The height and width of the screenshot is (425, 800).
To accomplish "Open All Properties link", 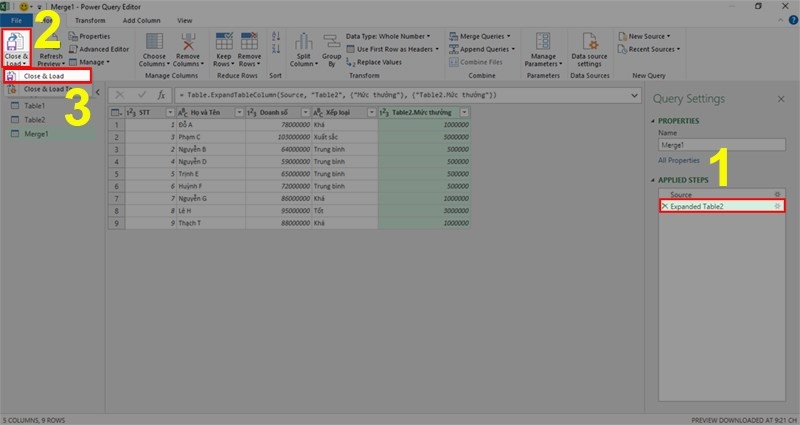I will [x=679, y=160].
